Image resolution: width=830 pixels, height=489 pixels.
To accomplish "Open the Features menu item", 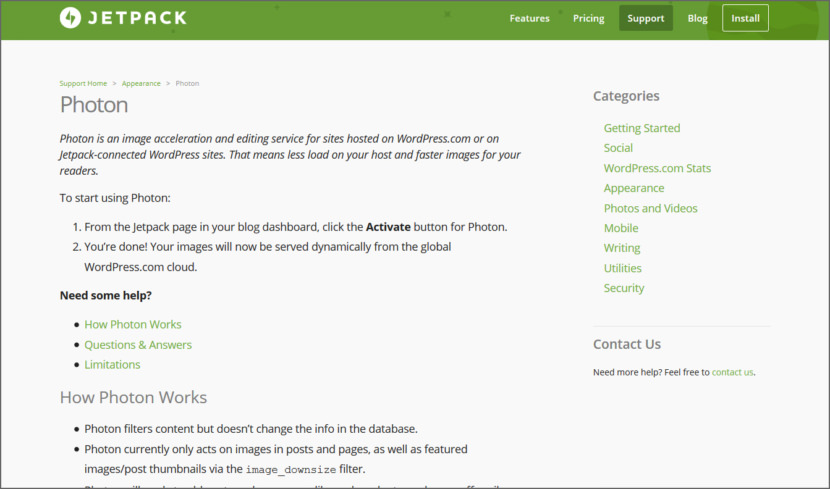I will (529, 18).
